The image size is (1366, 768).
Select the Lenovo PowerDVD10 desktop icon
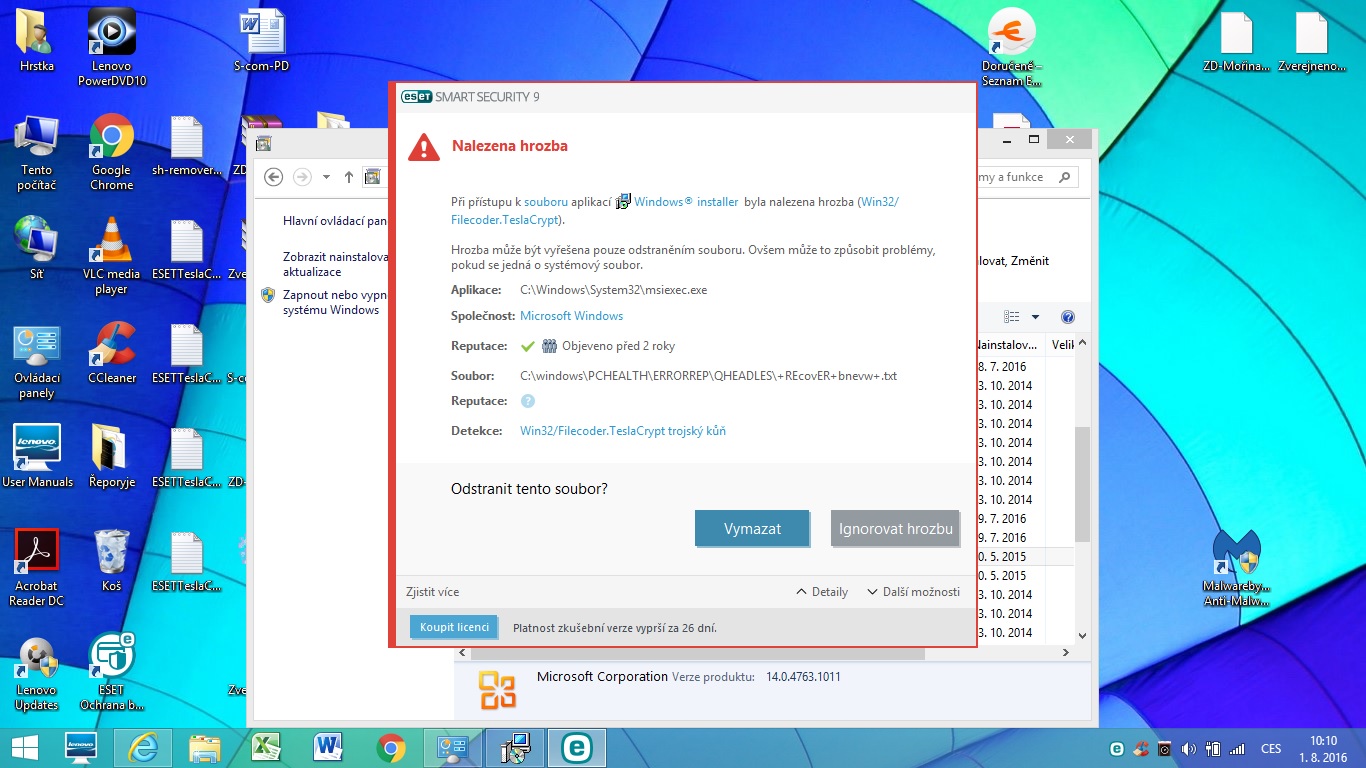112,48
